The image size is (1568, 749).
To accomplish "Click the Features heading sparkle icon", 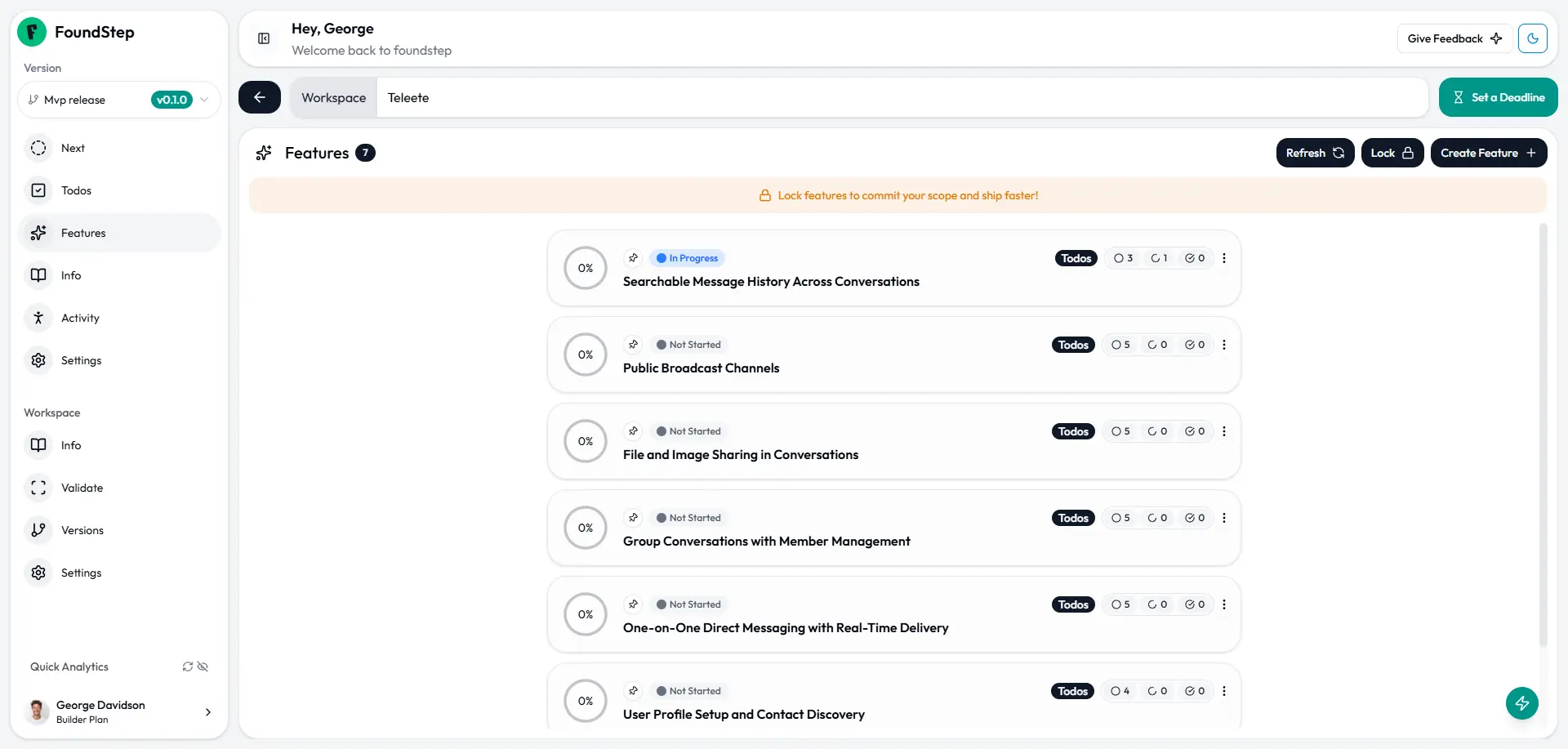I will click(264, 153).
